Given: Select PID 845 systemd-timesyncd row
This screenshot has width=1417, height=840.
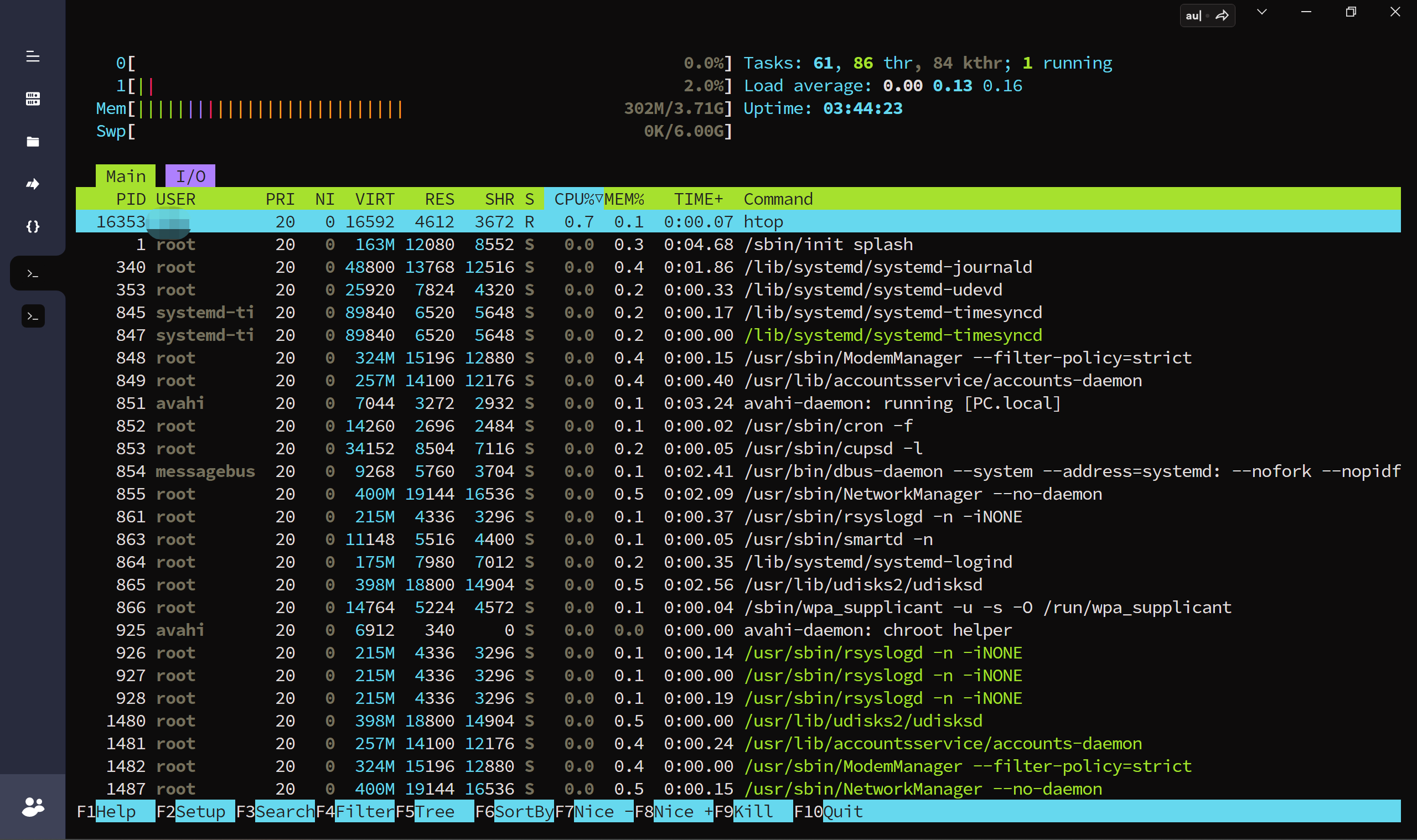Looking at the screenshot, I should click(738, 312).
